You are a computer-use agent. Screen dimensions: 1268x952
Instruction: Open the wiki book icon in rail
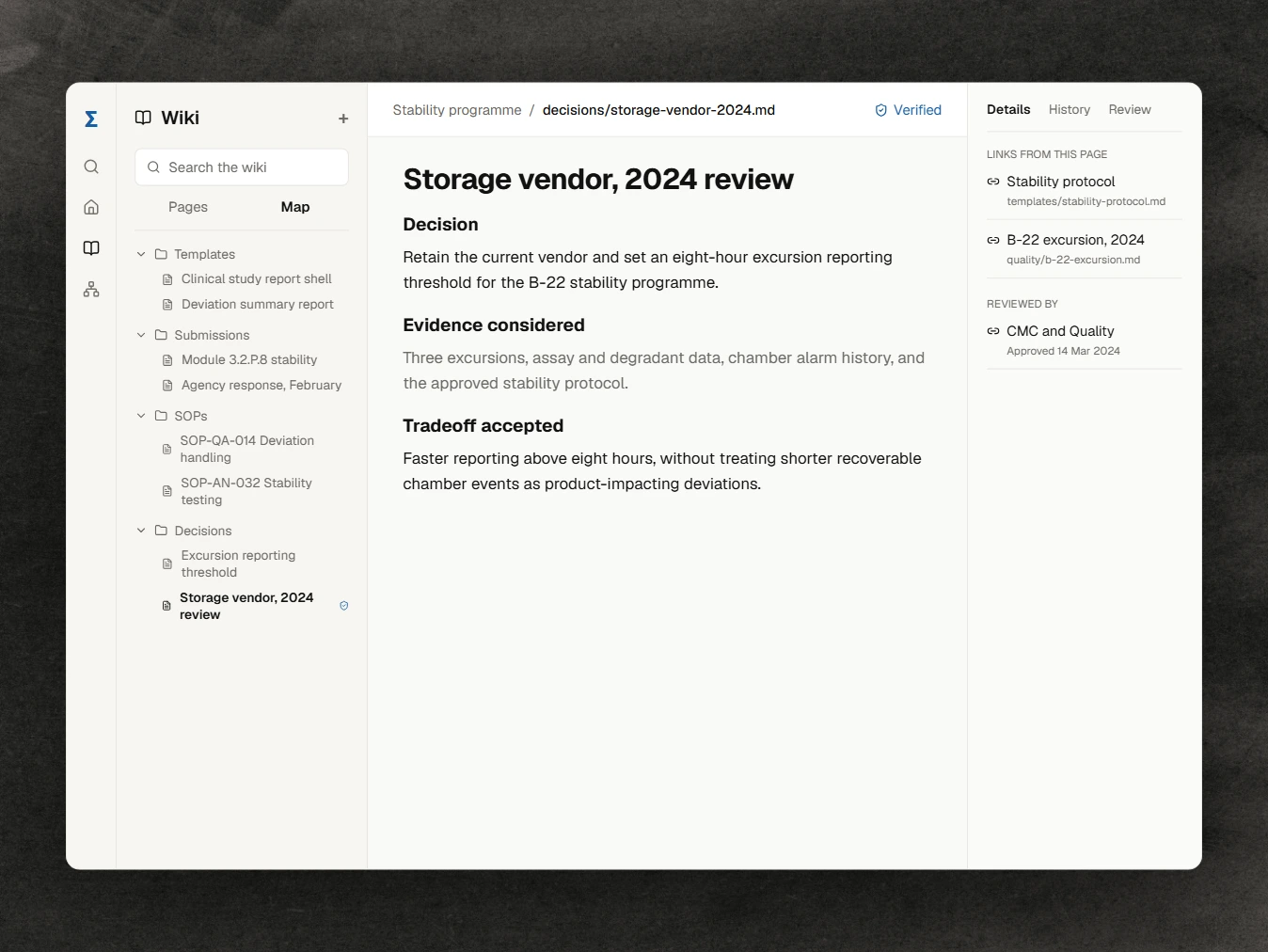tap(91, 248)
